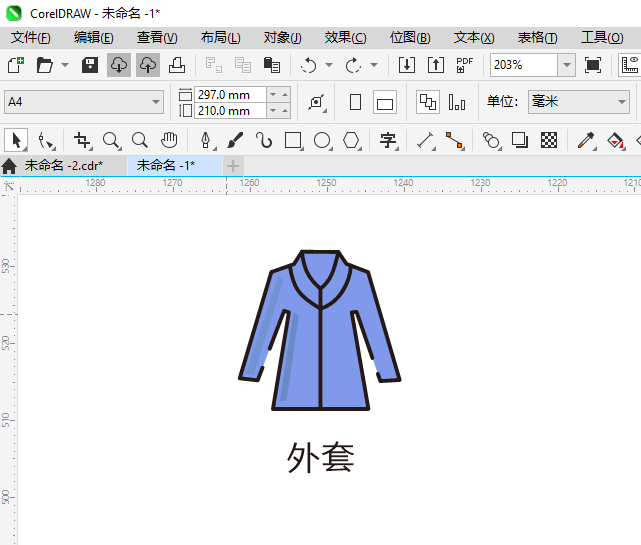Select the Pick tool arrow
Image resolution: width=641 pixels, height=545 pixels.
point(16,141)
